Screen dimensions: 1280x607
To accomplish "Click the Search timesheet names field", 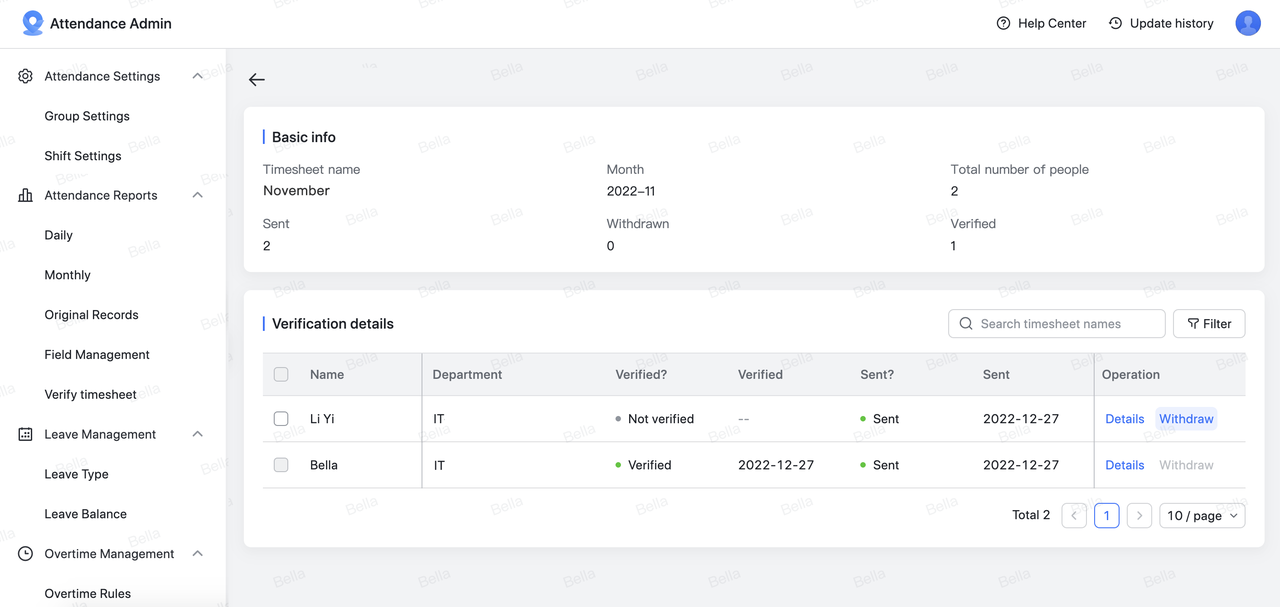I will (x=1060, y=324).
